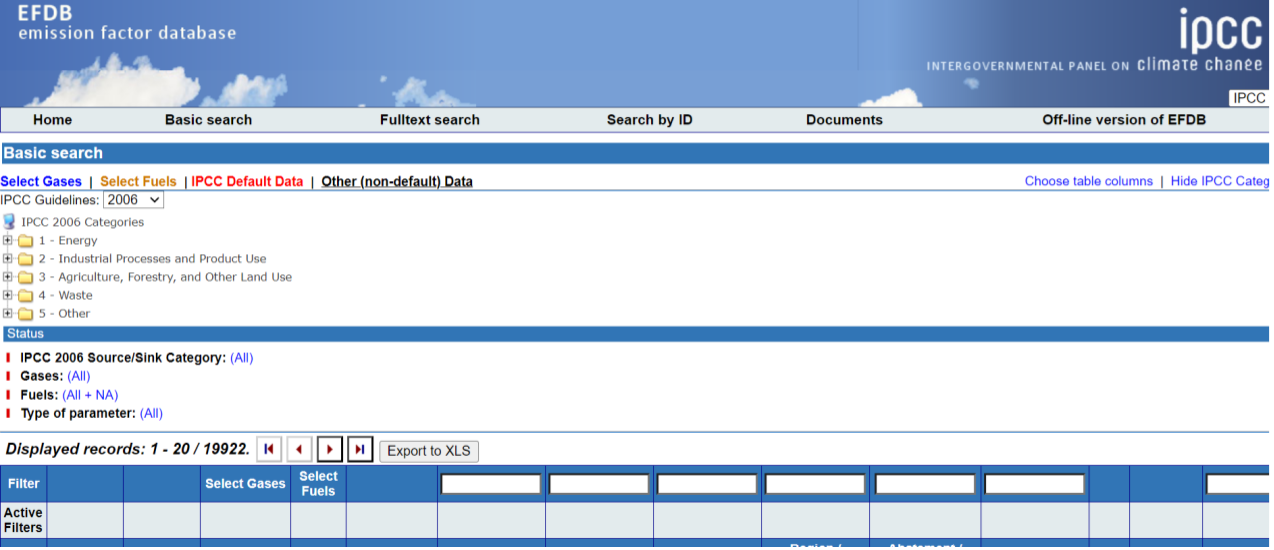Click the folder icon for 4 - Waste

click(x=25, y=295)
